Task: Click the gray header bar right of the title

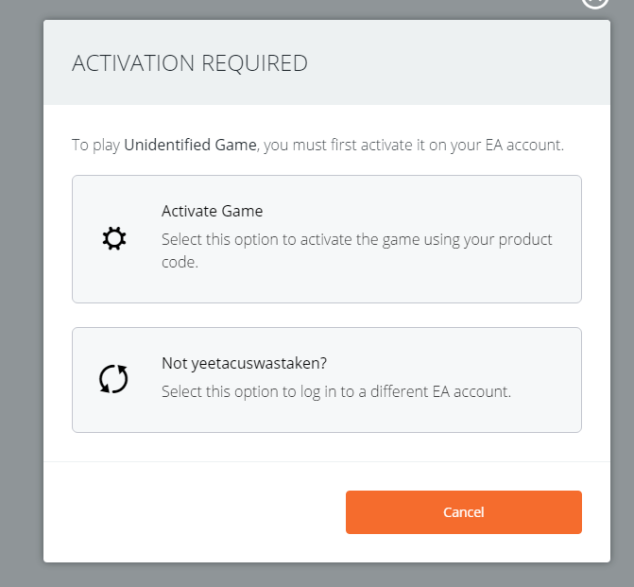Action: point(460,64)
